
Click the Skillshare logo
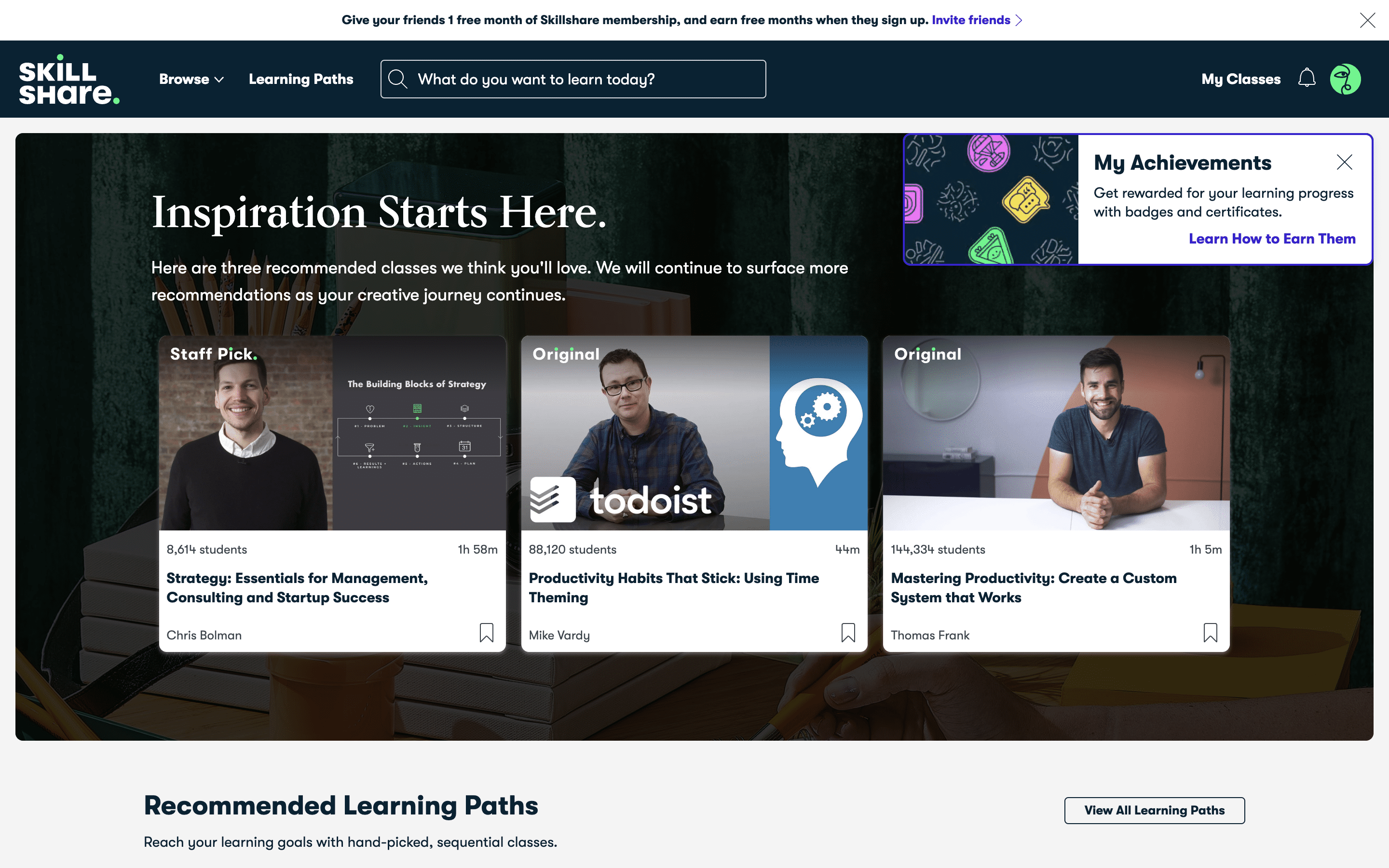69,79
